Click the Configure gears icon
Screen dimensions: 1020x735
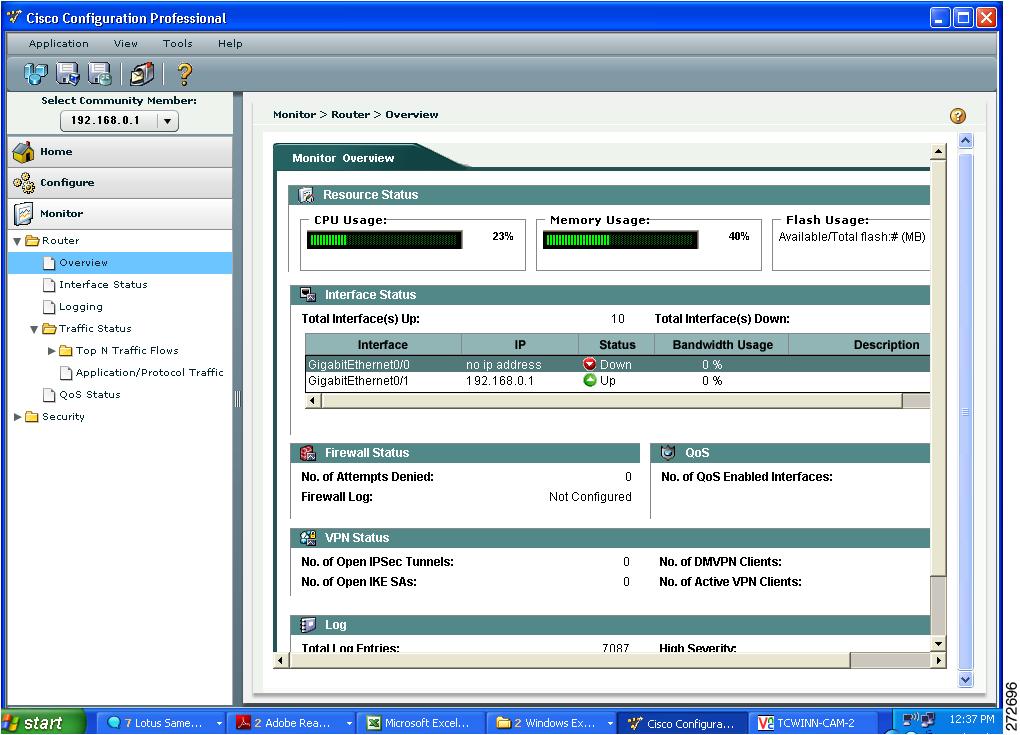click(x=24, y=183)
